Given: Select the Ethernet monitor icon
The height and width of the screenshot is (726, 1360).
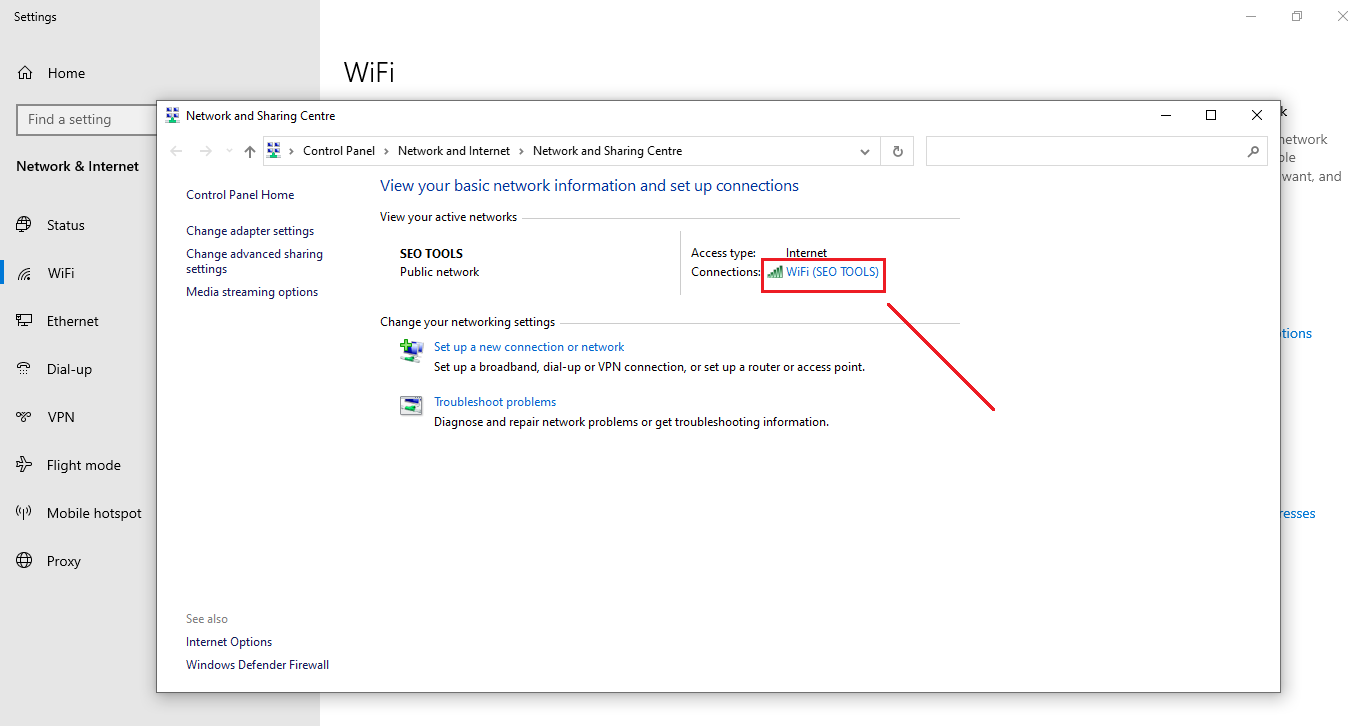Looking at the screenshot, I should tap(25, 321).
